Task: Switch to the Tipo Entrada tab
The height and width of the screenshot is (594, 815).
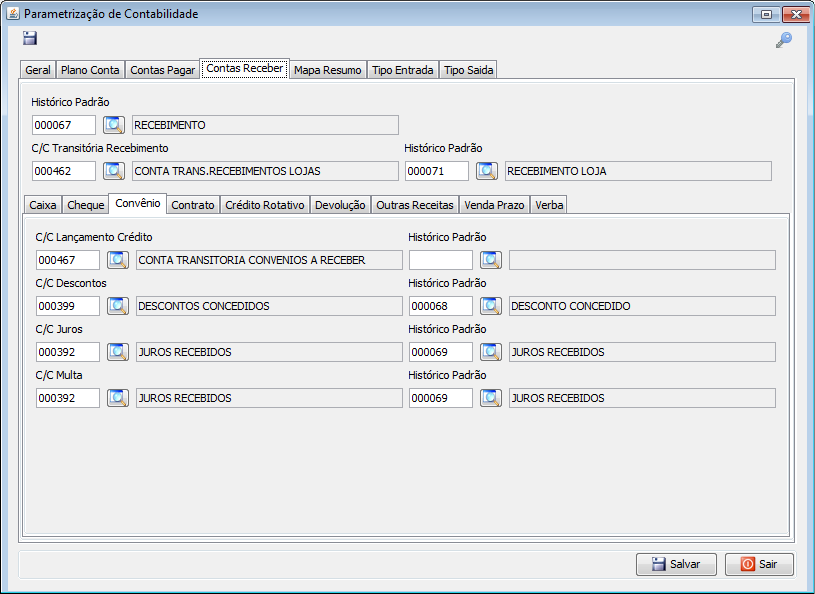Action: pos(403,70)
